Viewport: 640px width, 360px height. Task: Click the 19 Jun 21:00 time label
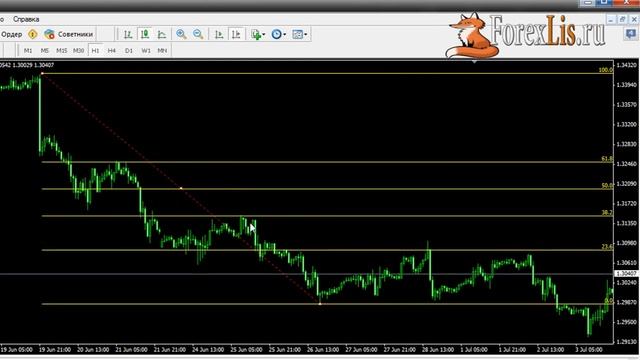click(x=55, y=350)
